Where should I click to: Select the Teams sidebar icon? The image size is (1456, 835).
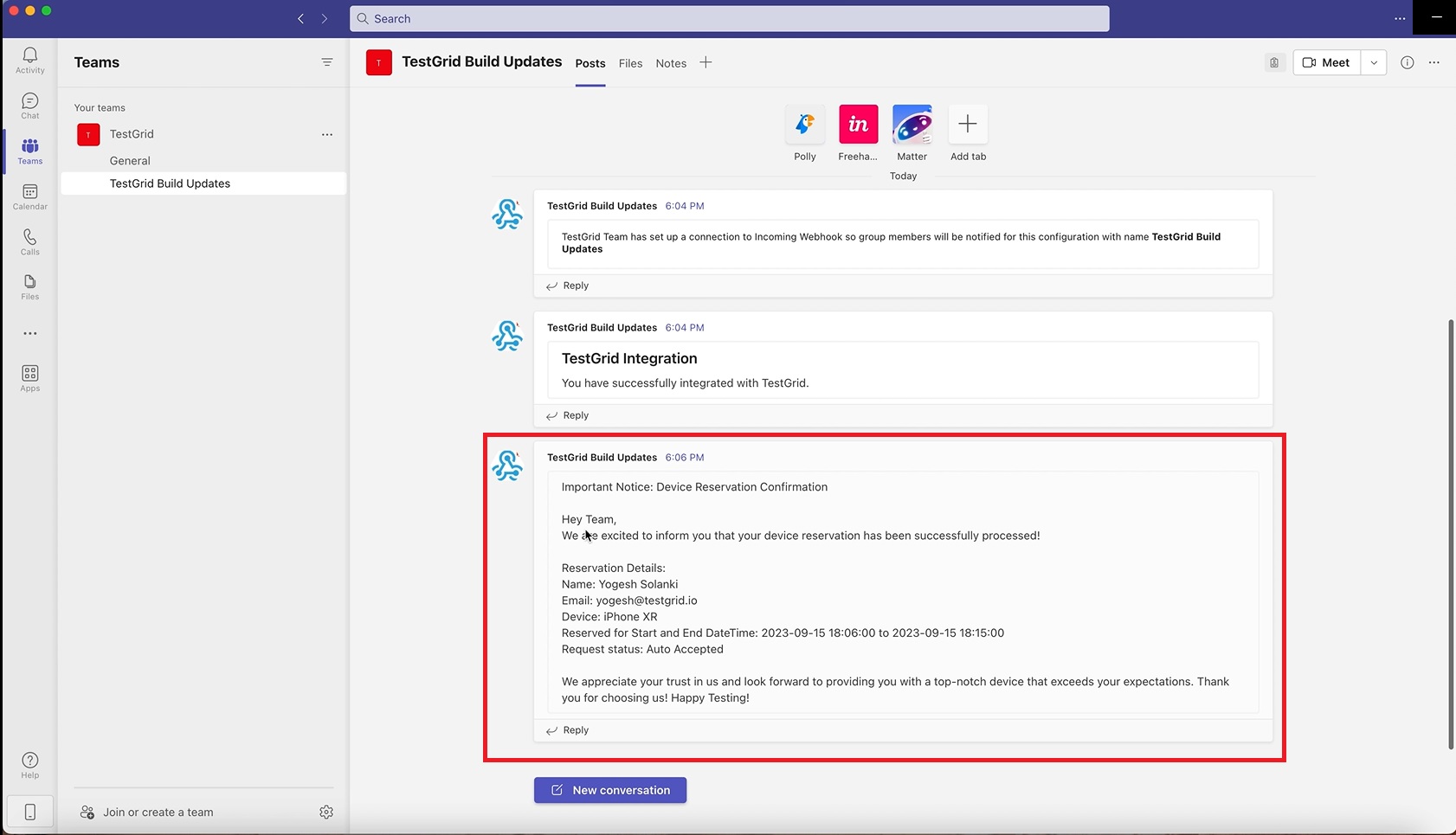click(x=29, y=151)
